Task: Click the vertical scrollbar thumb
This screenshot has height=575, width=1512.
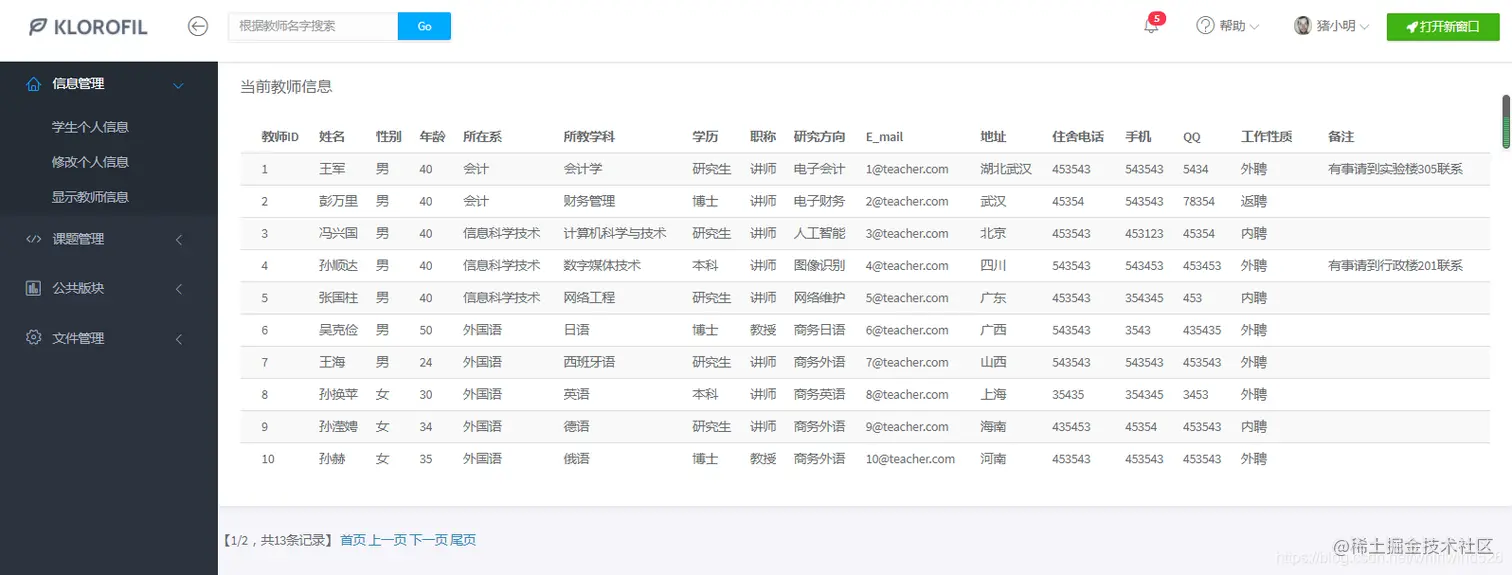Action: [x=1506, y=120]
